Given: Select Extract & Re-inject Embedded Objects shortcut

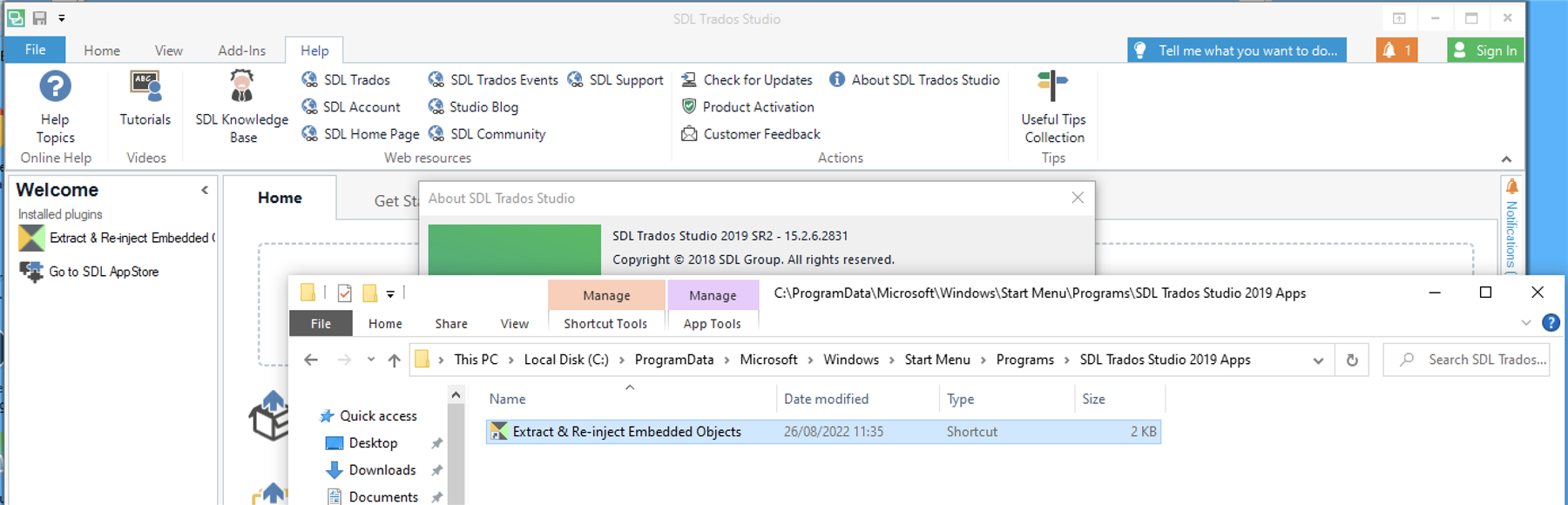Looking at the screenshot, I should click(x=823, y=432).
